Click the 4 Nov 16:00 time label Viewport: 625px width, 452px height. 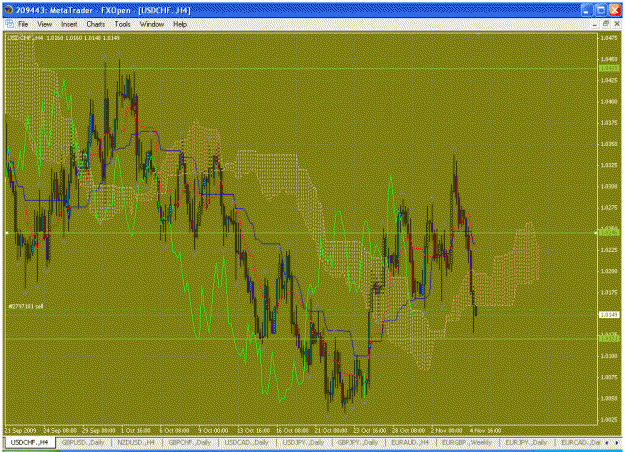click(x=485, y=430)
